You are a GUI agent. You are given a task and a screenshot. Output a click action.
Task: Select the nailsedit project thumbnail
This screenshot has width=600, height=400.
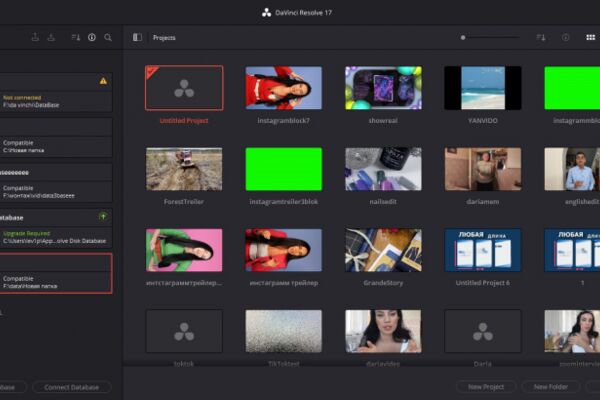383,169
